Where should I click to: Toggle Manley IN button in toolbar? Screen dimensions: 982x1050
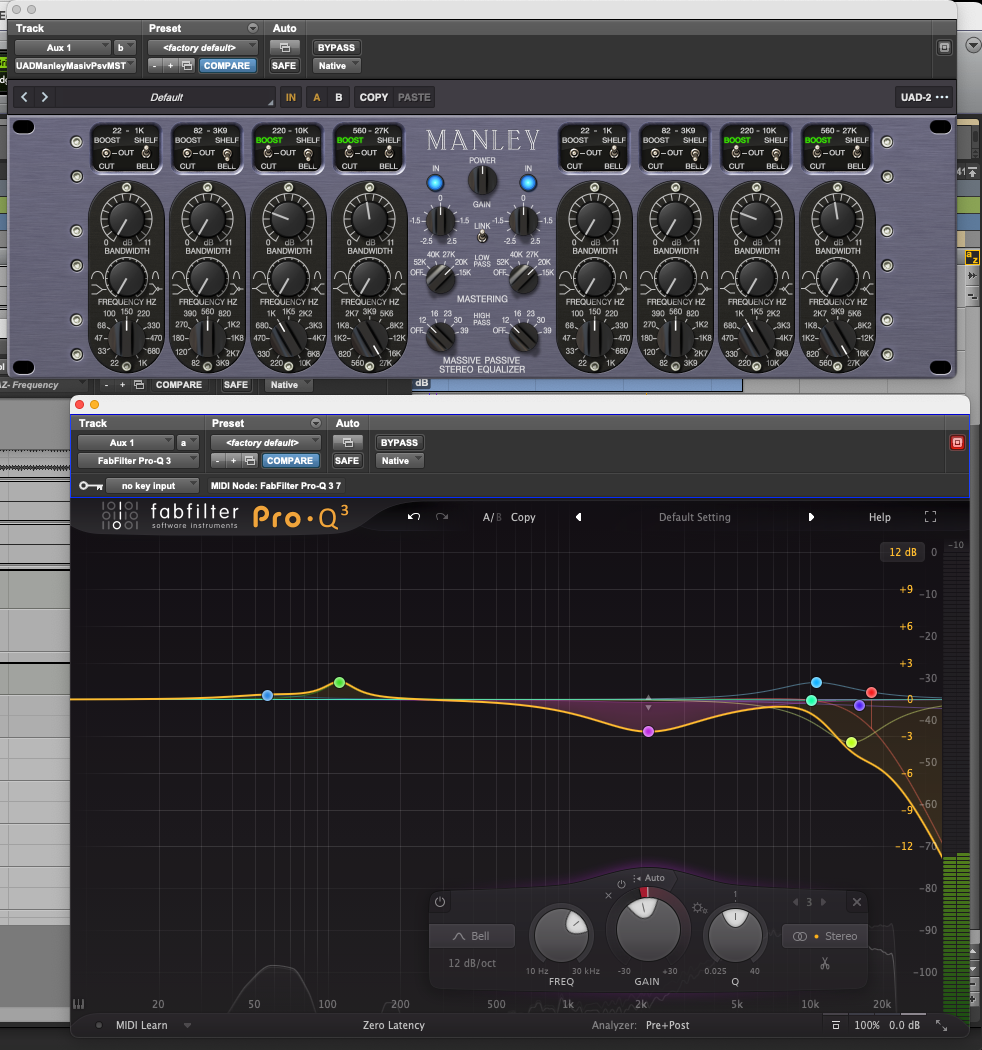[x=291, y=97]
